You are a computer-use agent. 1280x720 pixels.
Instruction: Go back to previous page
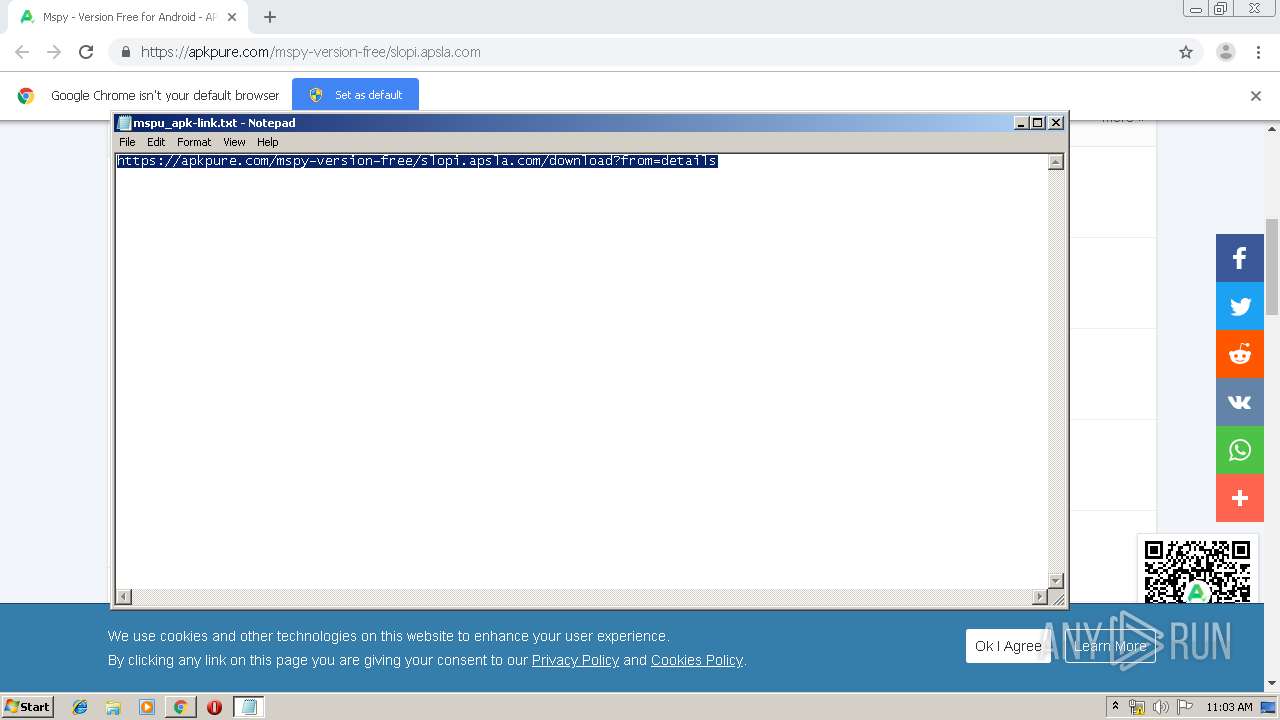[22, 52]
